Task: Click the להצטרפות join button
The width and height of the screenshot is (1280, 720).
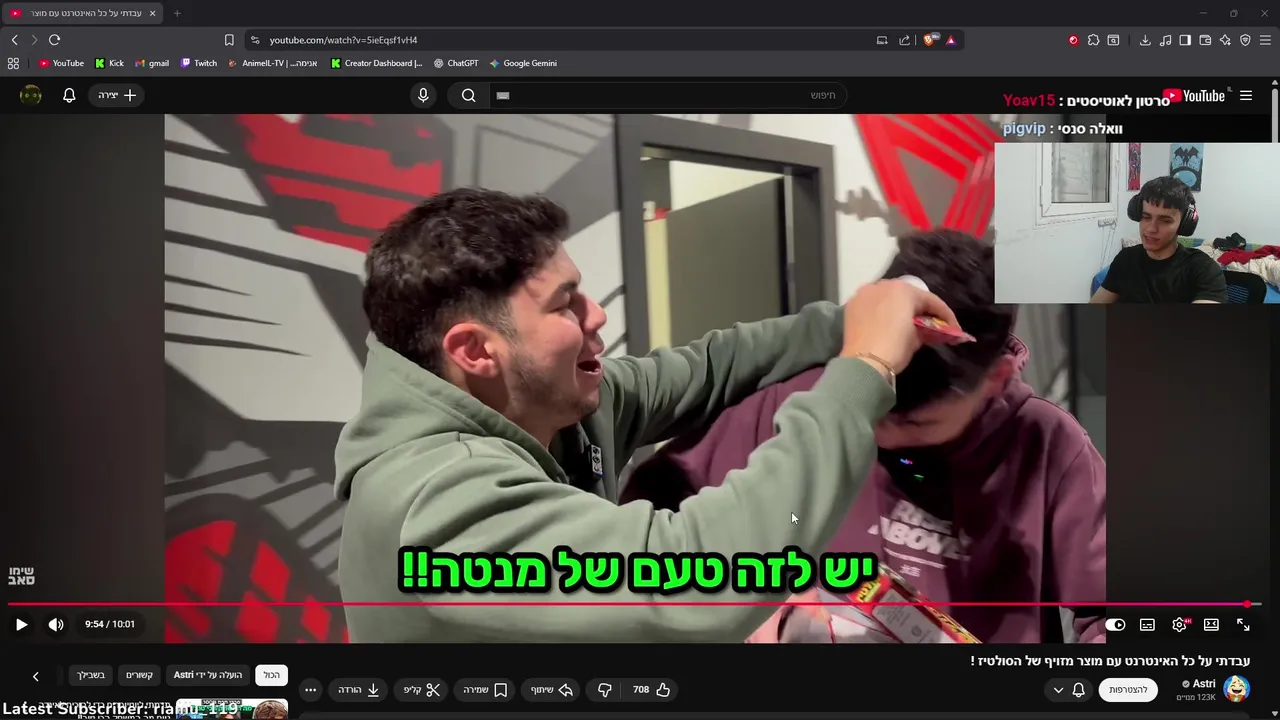Action: pyautogui.click(x=1128, y=689)
